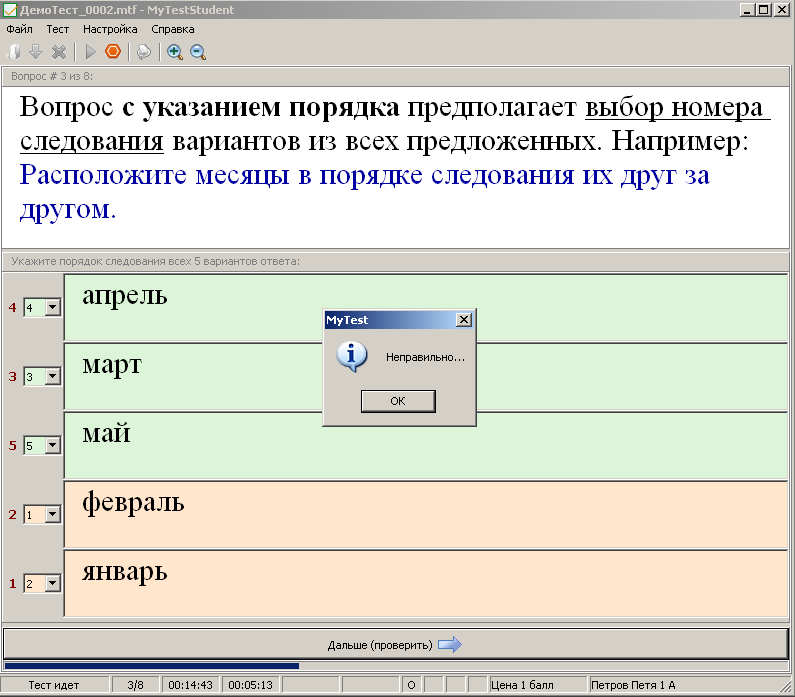This screenshot has height=697, width=795.
Task: Minimize the MyTestStudent window
Action: point(746,10)
